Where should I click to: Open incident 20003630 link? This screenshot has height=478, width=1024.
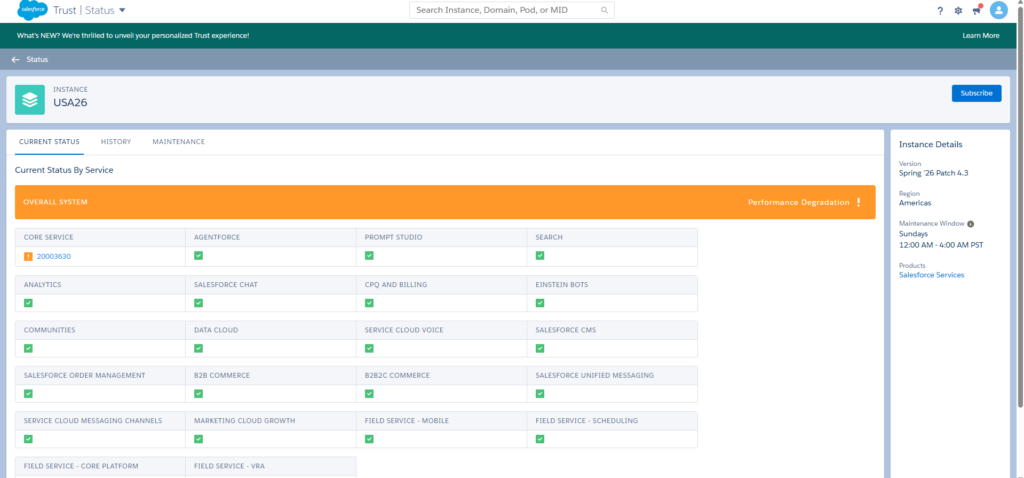click(54, 257)
